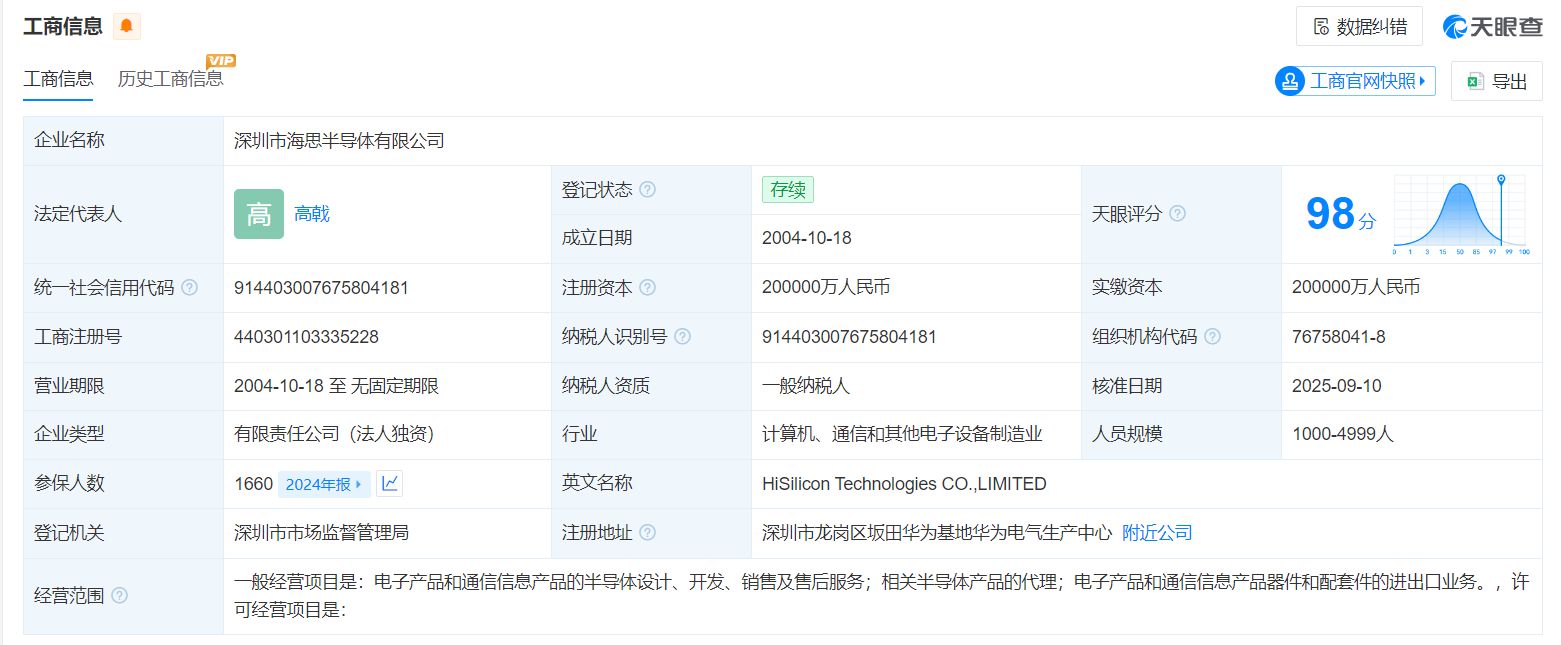Click the question mark next to 经营范围
Image resolution: width=1561 pixels, height=645 pixels.
[119, 595]
